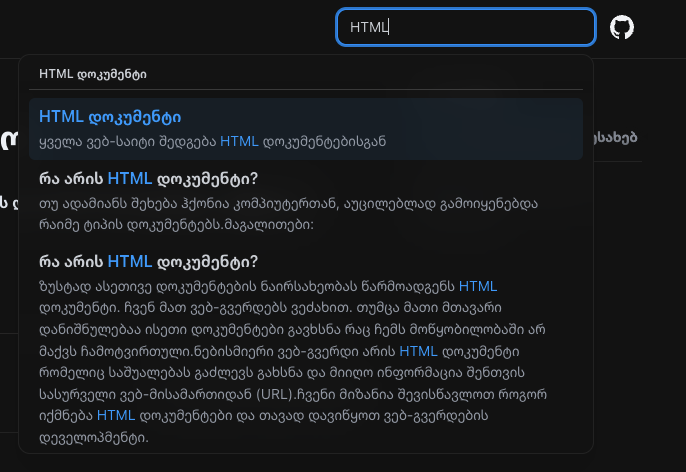Click the HTML დოკუმენტი section header
This screenshot has height=472, width=686.
point(93,74)
